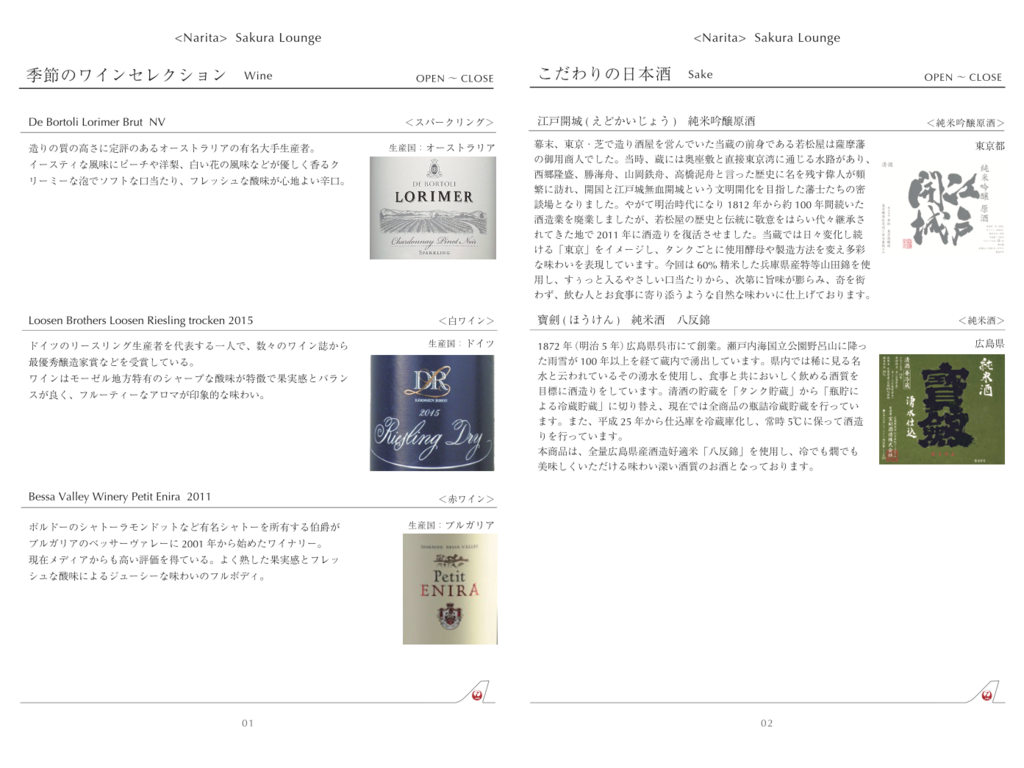Click the Lorimer sparkling wine description paragraph
The image size is (1024, 768).
point(187,165)
